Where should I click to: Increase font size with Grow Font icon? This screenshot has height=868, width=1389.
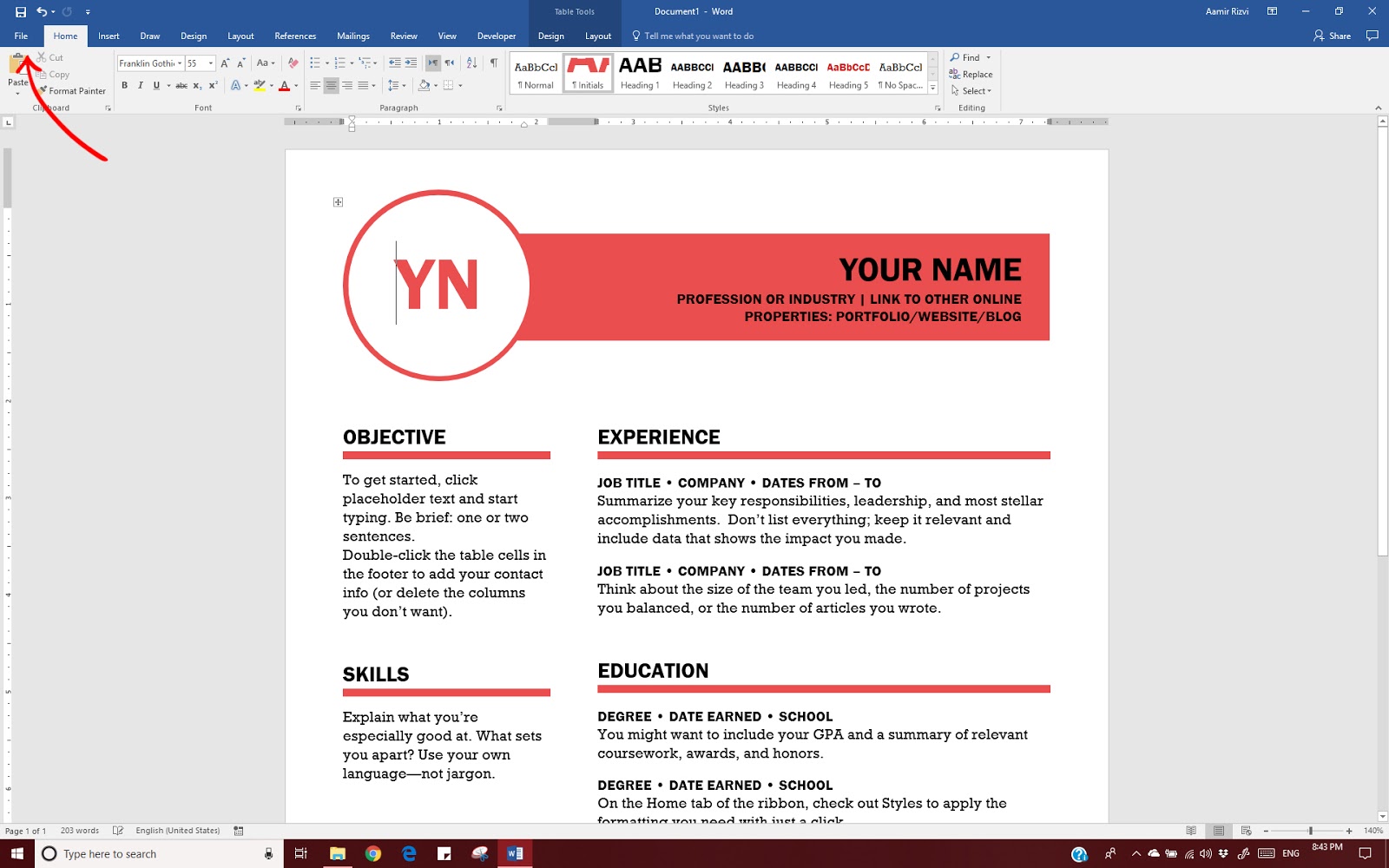click(x=225, y=63)
